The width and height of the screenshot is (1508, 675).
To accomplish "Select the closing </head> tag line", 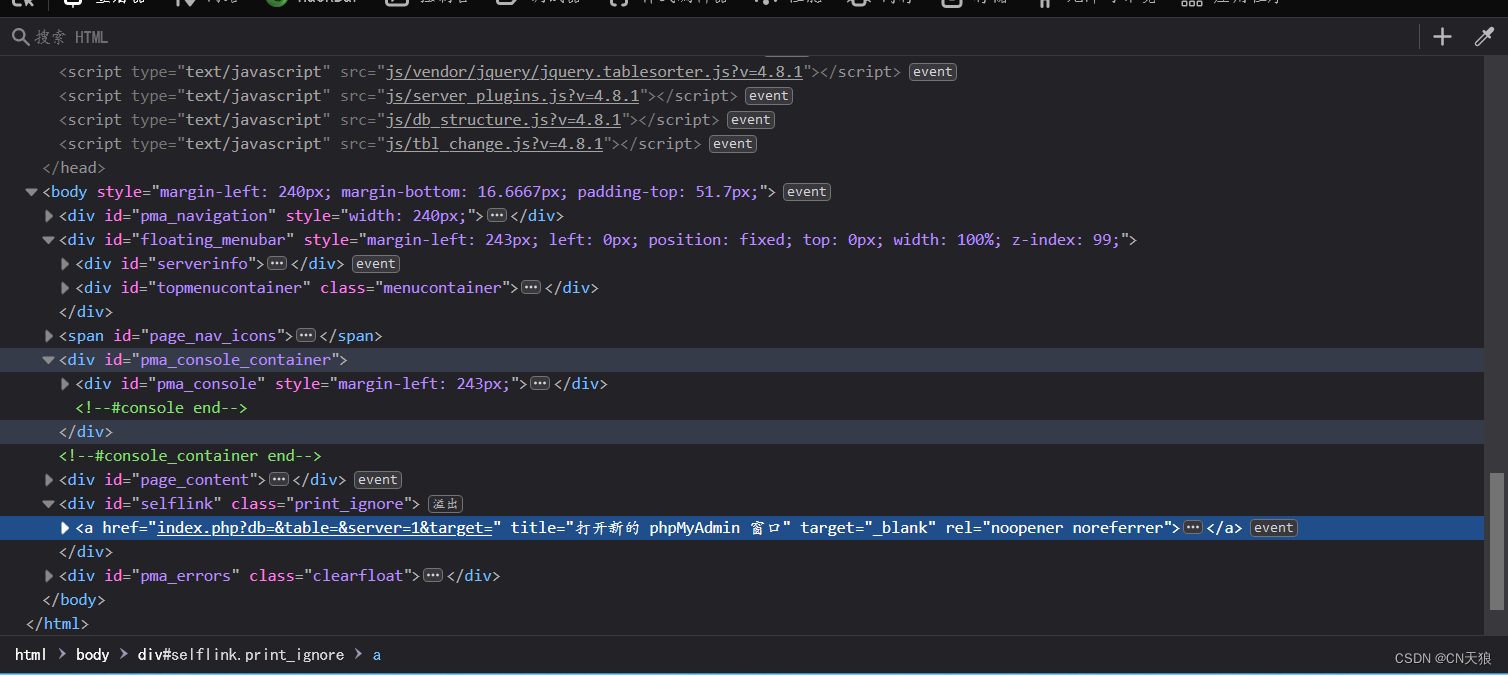I will (x=73, y=168).
